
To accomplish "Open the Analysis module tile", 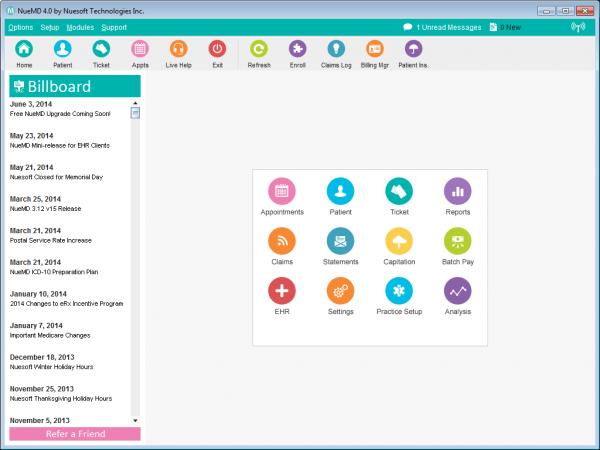I will 458,291.
